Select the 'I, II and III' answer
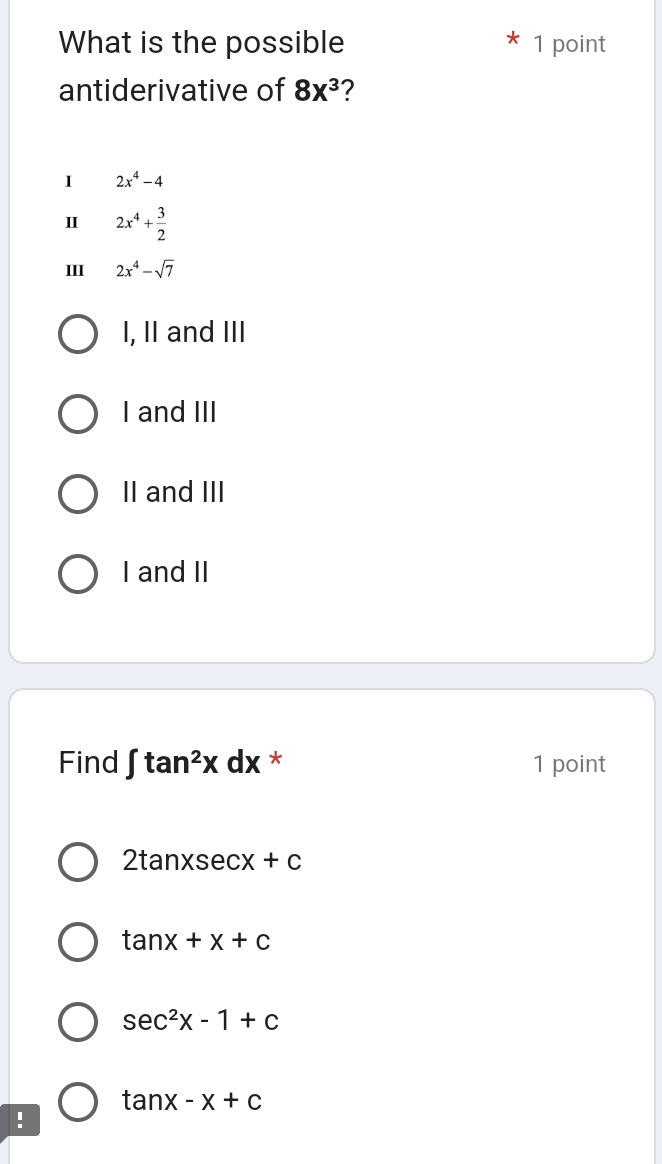Screen dimensions: 662x1164 [x=78, y=333]
